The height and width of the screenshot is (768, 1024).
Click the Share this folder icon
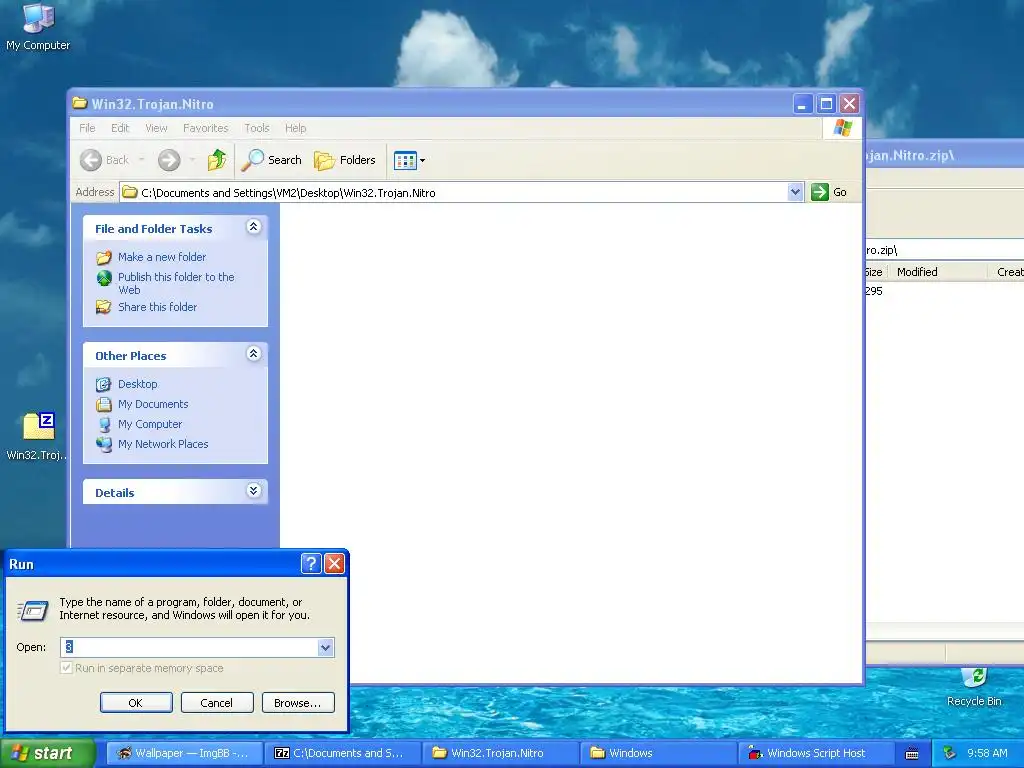104,307
